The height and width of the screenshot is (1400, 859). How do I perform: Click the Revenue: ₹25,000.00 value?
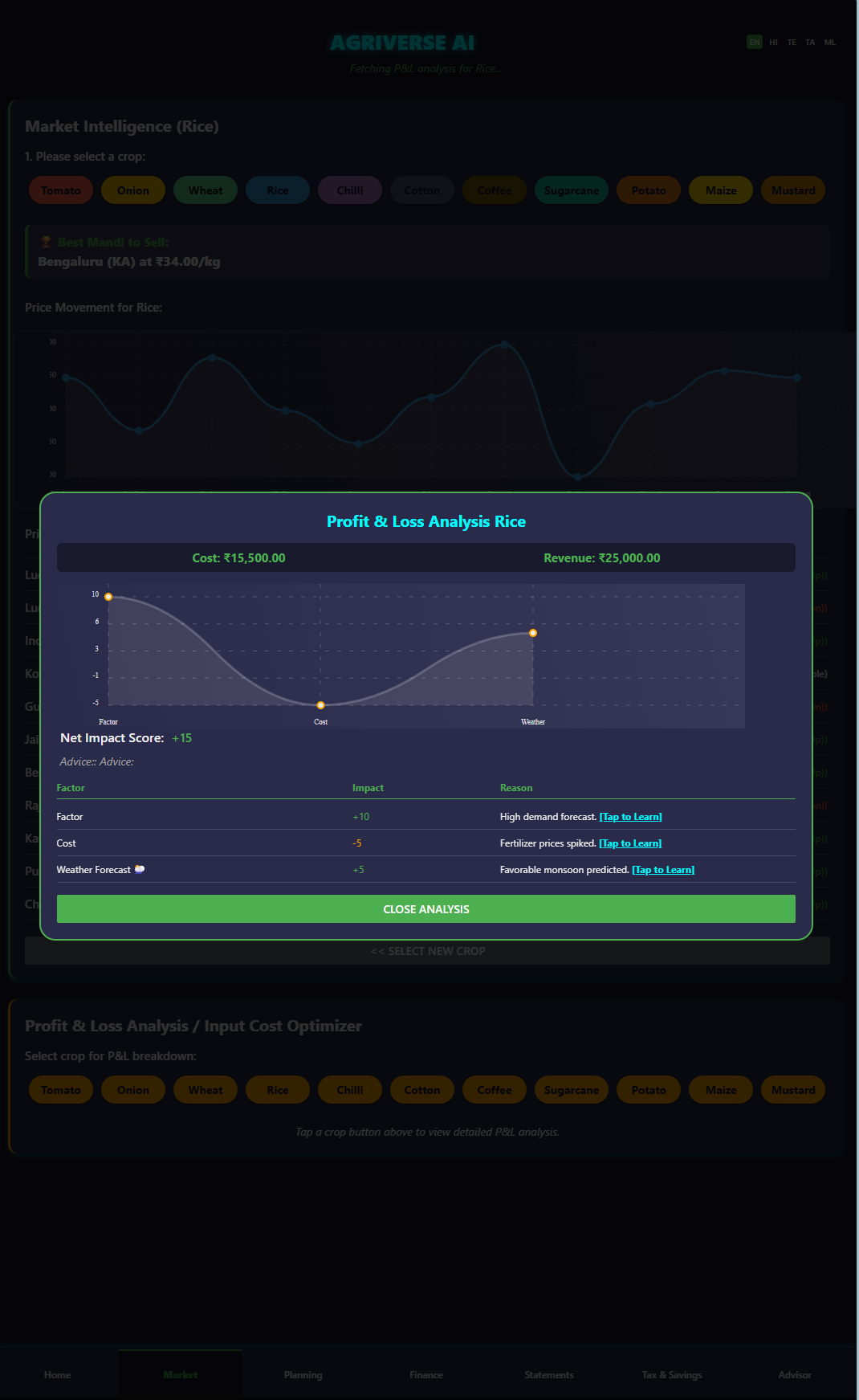coord(602,558)
